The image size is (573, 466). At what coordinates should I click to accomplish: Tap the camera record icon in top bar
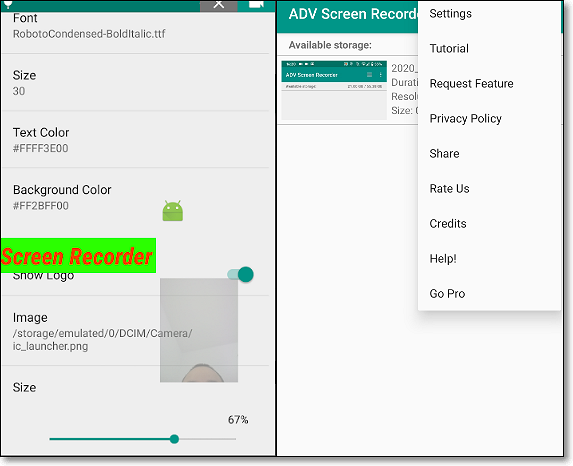pos(256,4)
